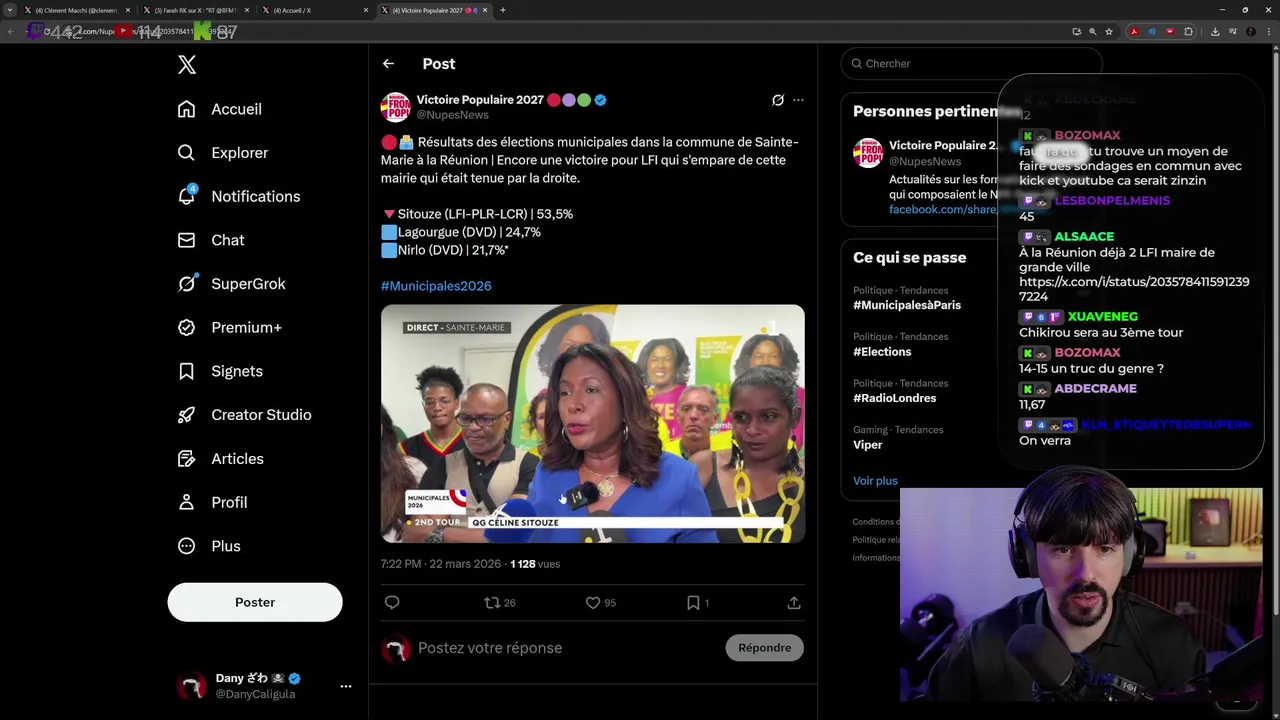This screenshot has width=1280, height=720.
Task: Click the Dany profile avatar at bottom
Action: (192, 686)
